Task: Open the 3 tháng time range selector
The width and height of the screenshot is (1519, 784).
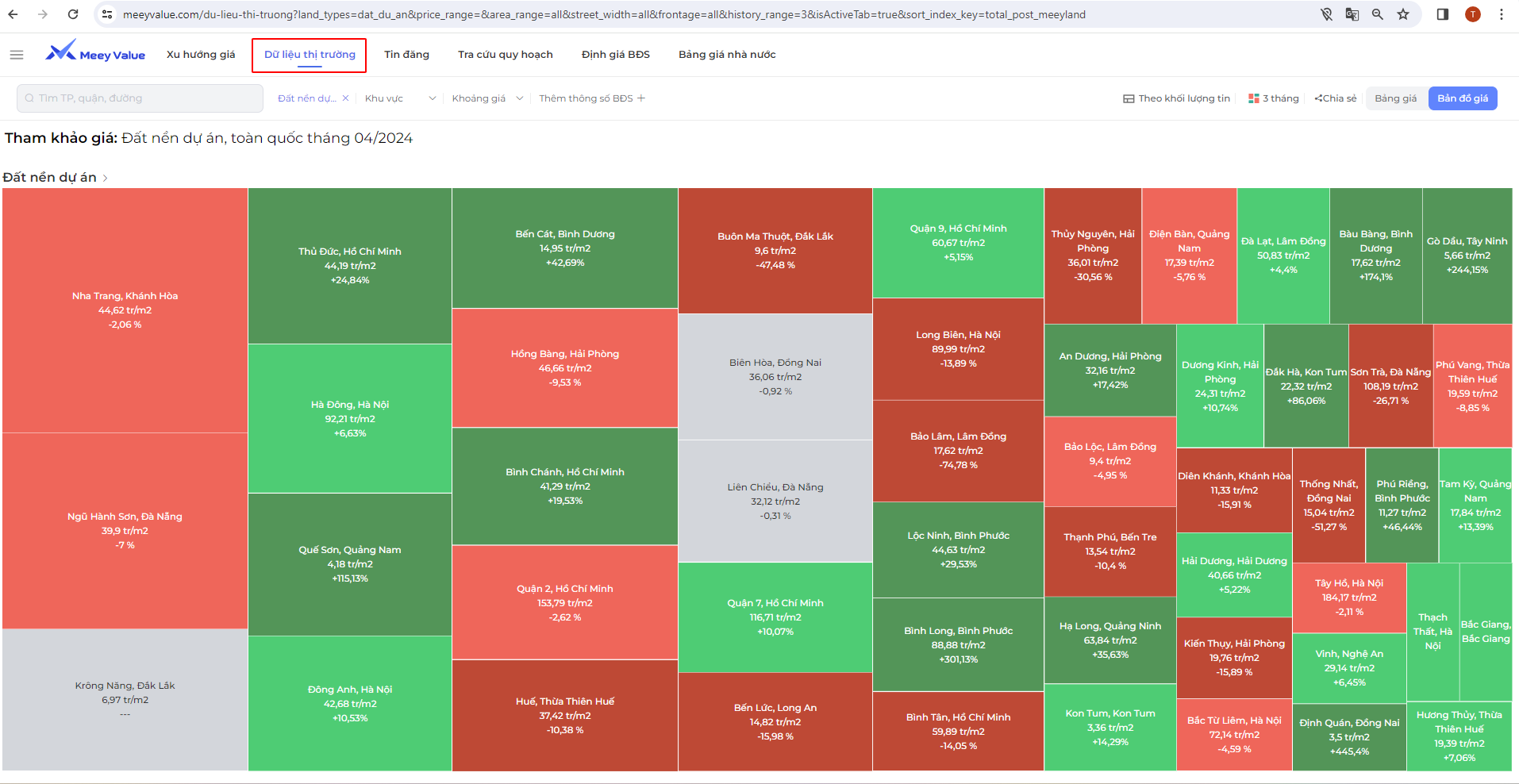Action: point(1274,98)
